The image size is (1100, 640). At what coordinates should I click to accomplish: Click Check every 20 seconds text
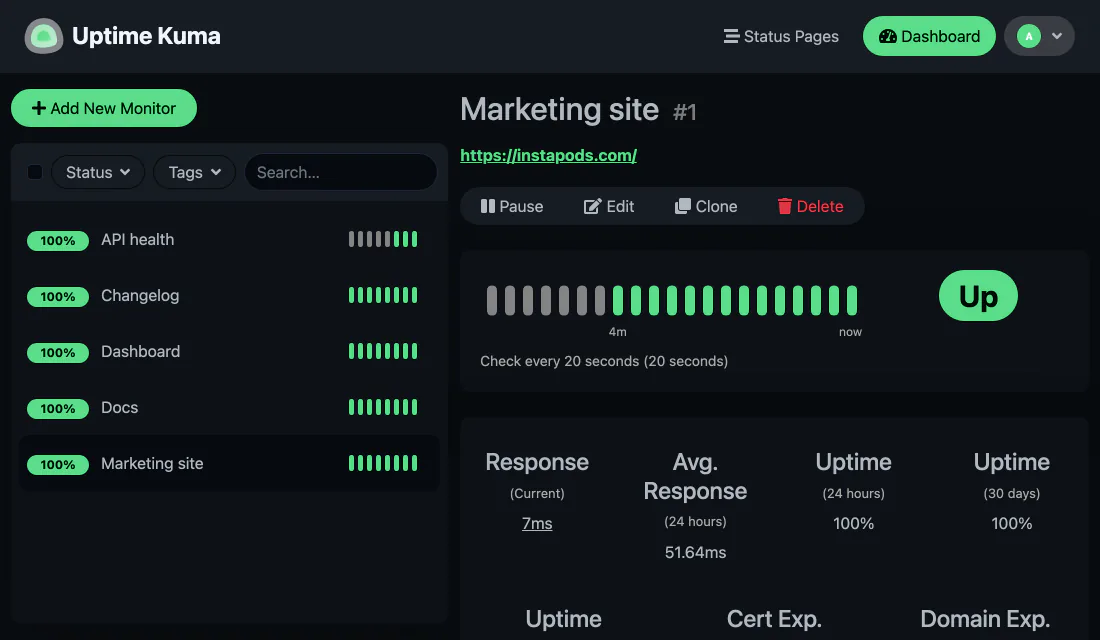click(x=604, y=361)
